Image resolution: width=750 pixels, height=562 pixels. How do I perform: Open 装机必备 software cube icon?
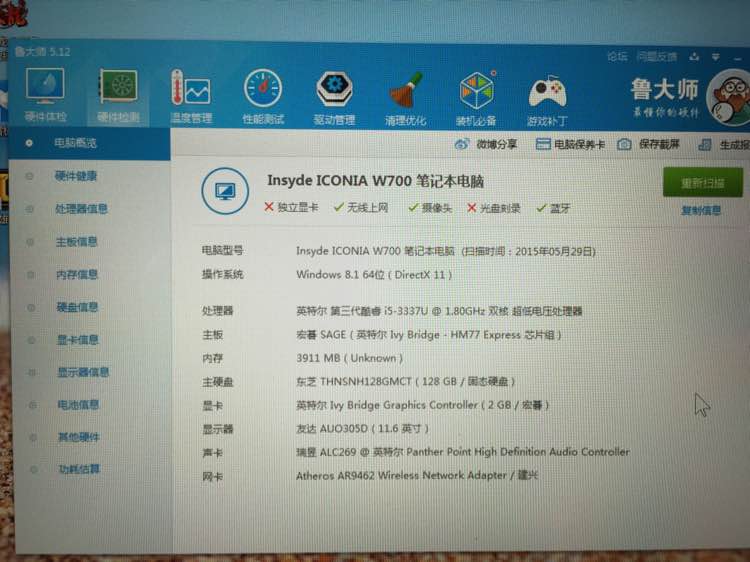pyautogui.click(x=476, y=99)
